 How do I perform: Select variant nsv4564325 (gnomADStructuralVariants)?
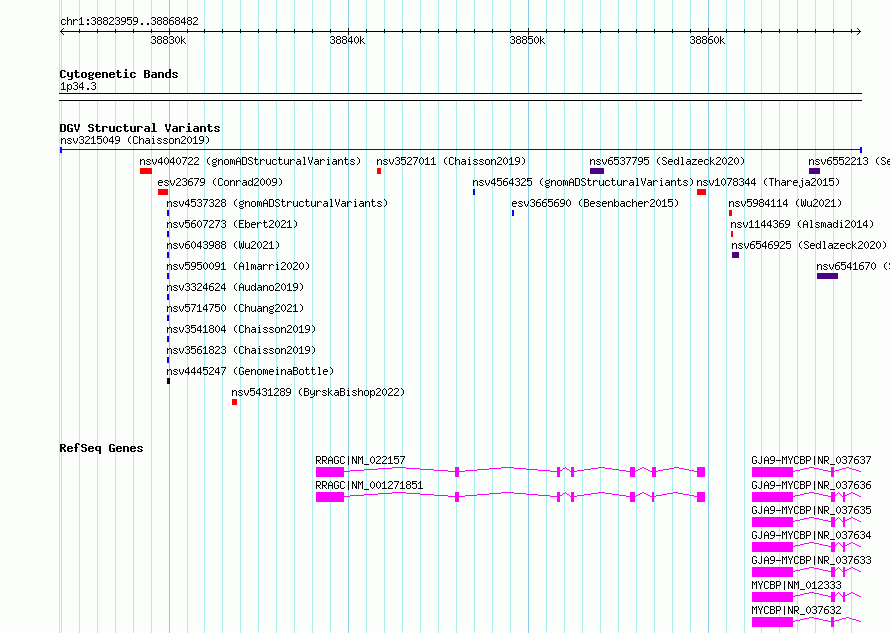pos(583,182)
